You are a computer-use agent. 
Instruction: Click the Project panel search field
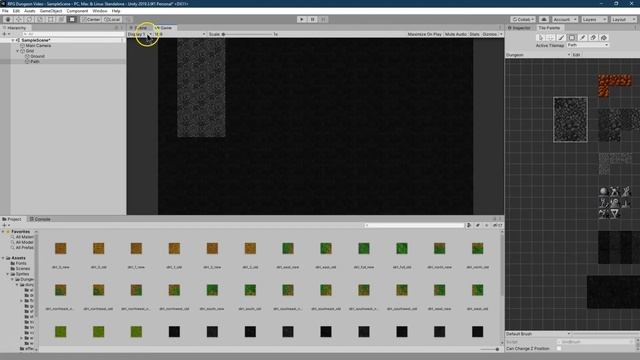click(x=414, y=225)
